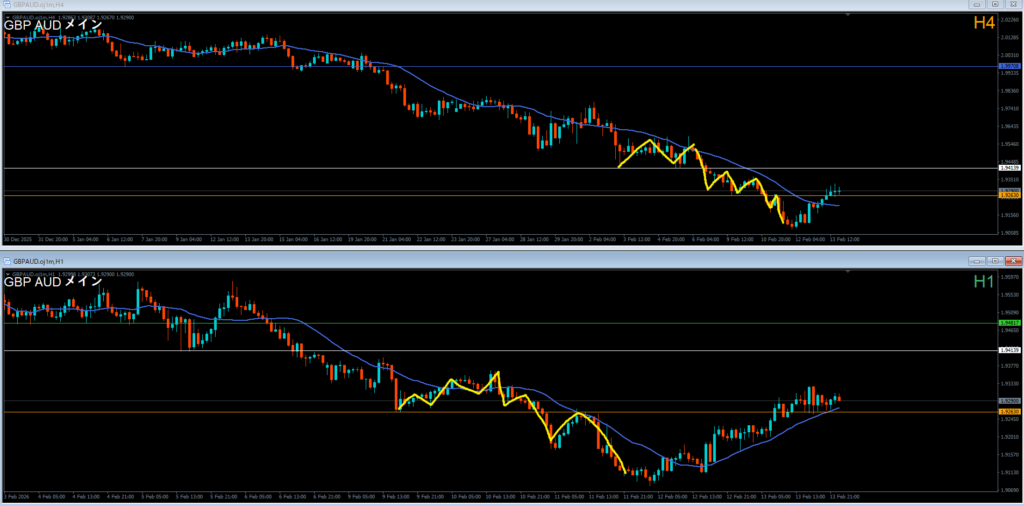The width and height of the screenshot is (1024, 506).
Task: Toggle one-click trading arrow on H1 chart
Action: coord(5,273)
